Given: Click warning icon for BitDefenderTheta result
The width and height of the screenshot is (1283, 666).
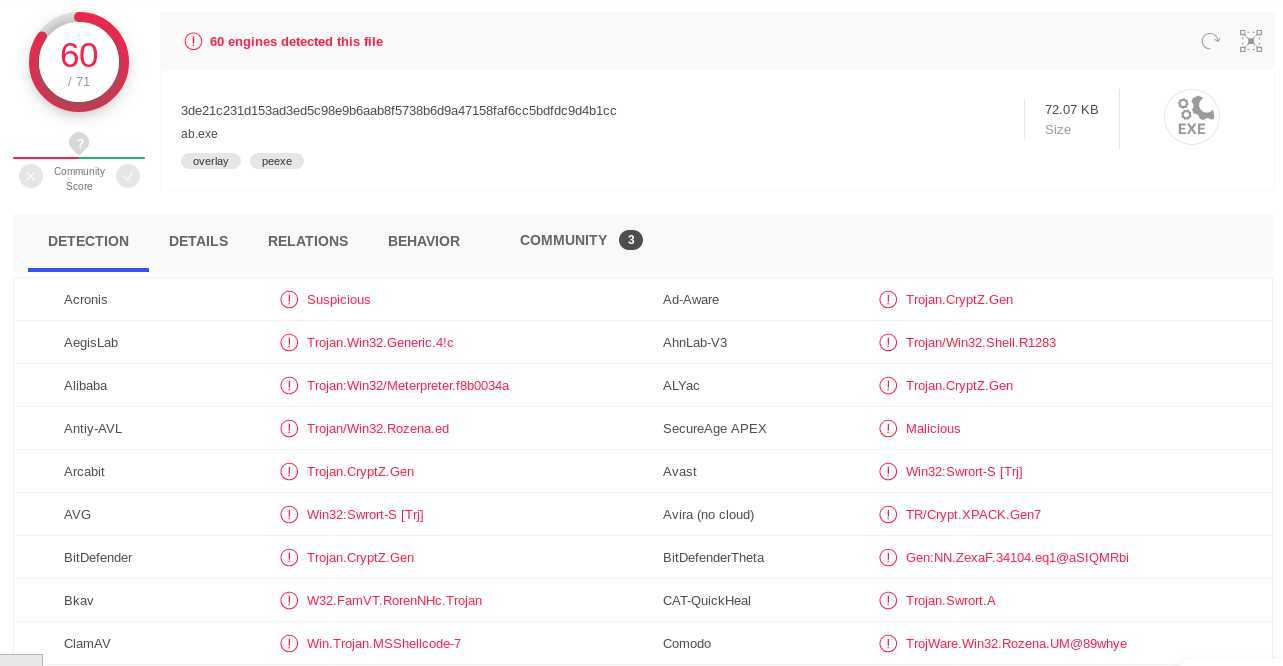Looking at the screenshot, I should (888, 558).
